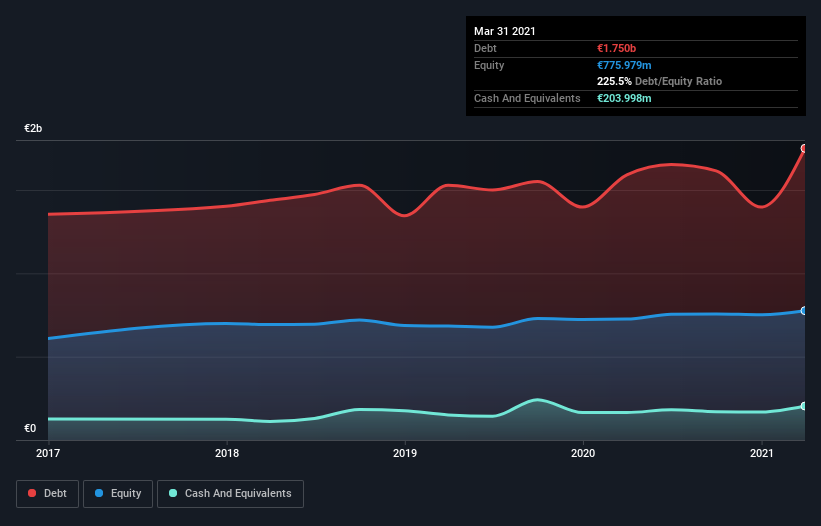The width and height of the screenshot is (821, 526).
Task: Click the €203.998m cash value
Action: pos(624,98)
